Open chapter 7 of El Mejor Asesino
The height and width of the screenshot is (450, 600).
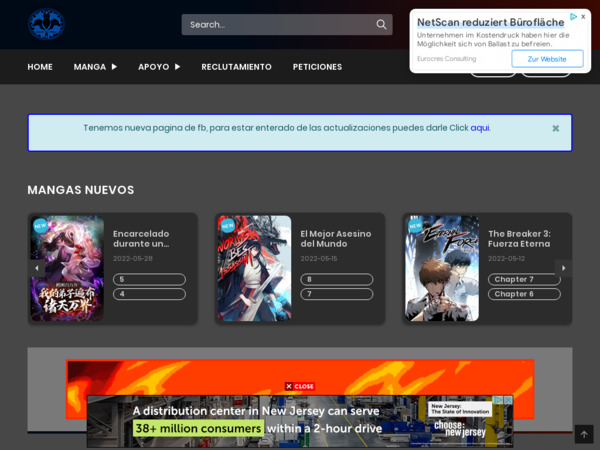pyautogui.click(x=337, y=294)
